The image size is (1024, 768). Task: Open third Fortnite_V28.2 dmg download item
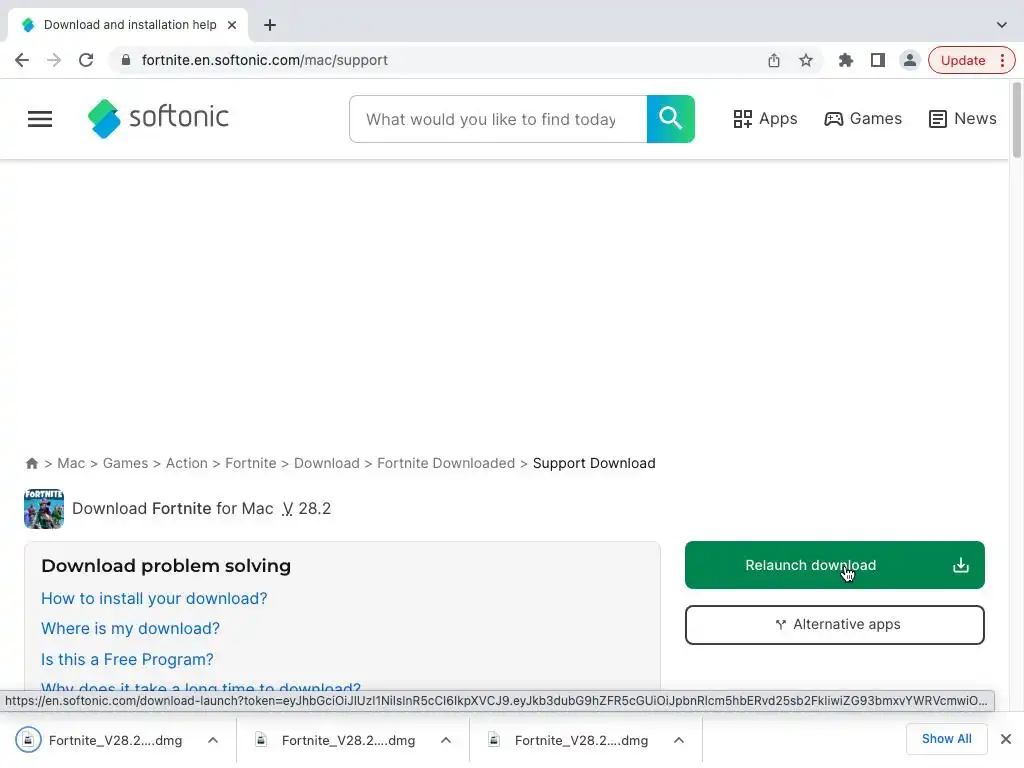coord(568,741)
